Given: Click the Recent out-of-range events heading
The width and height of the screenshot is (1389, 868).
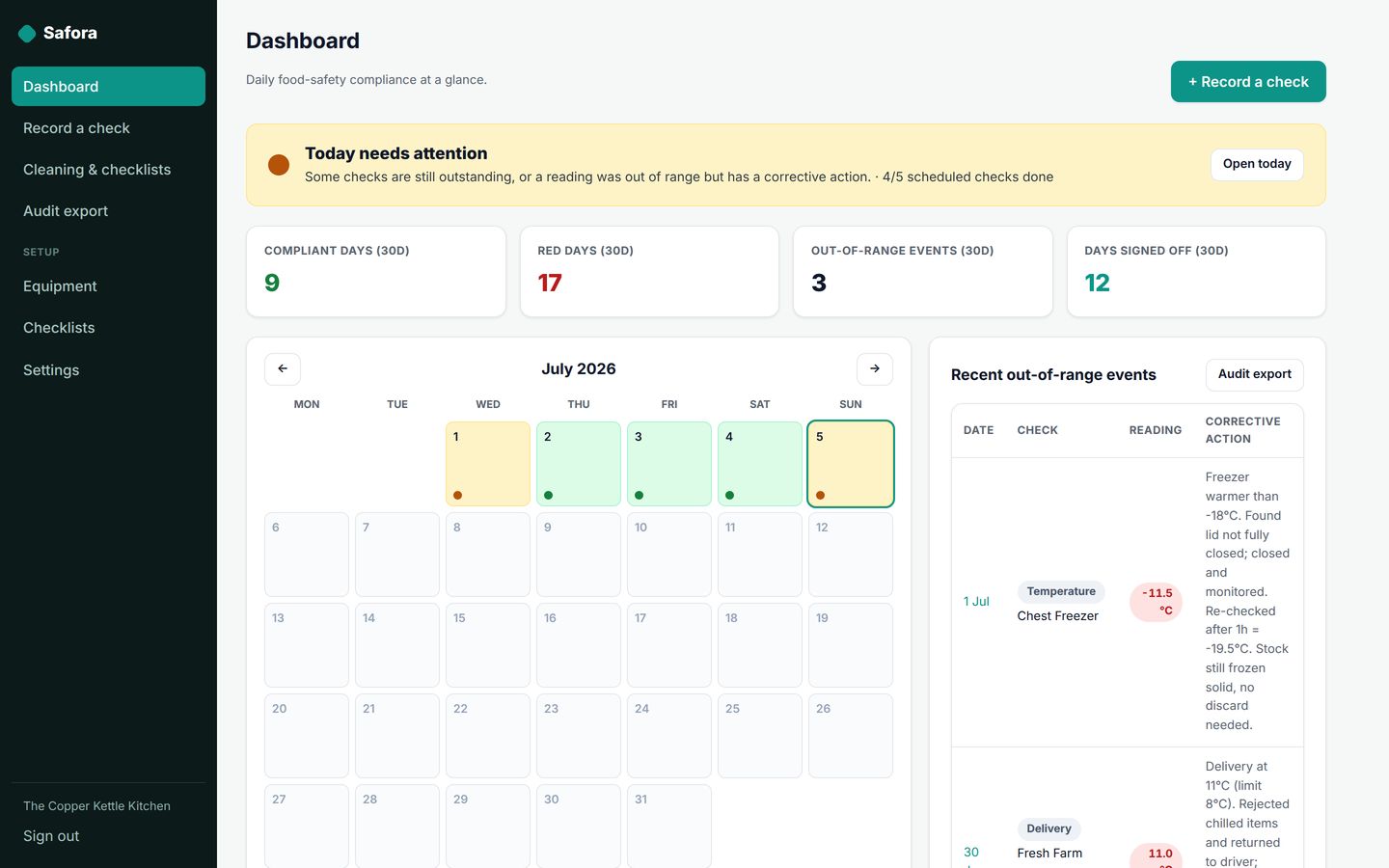Looking at the screenshot, I should click(x=1053, y=375).
